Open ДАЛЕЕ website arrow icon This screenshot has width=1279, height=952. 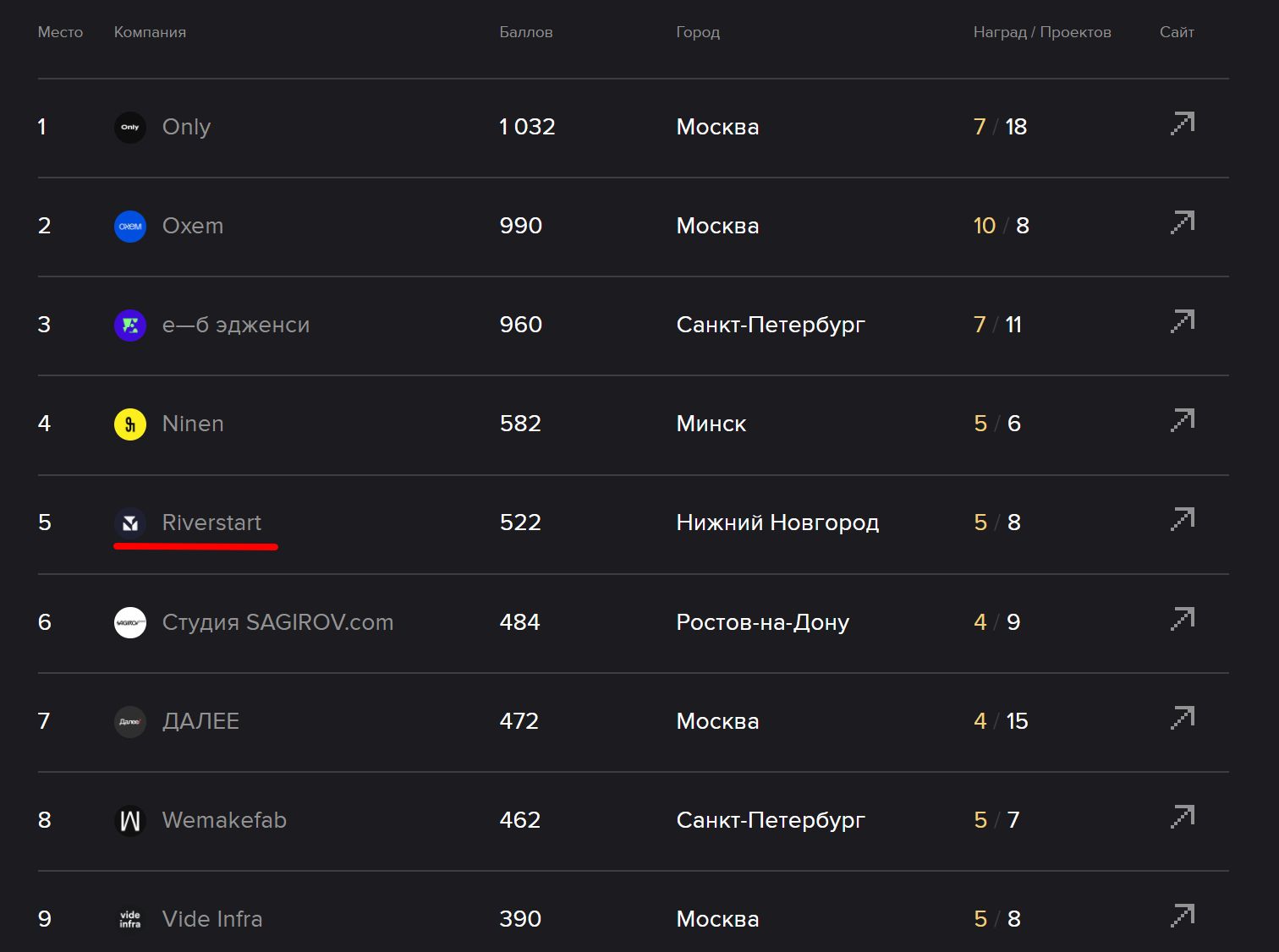(x=1183, y=718)
